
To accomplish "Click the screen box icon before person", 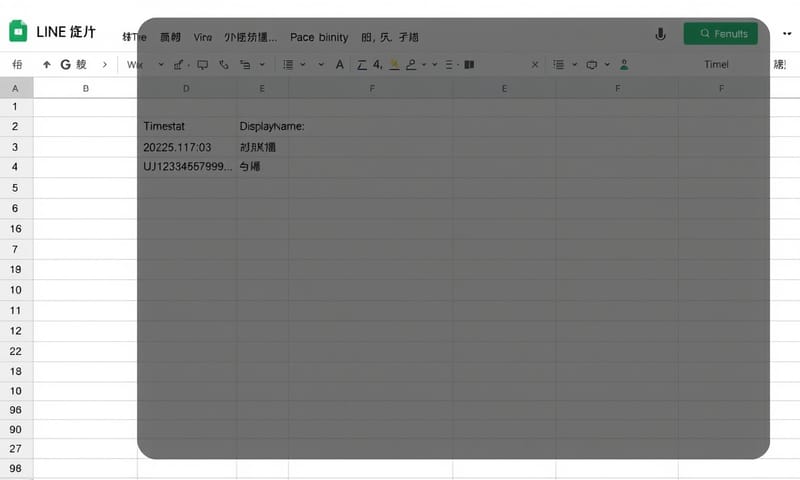I will tap(592, 65).
